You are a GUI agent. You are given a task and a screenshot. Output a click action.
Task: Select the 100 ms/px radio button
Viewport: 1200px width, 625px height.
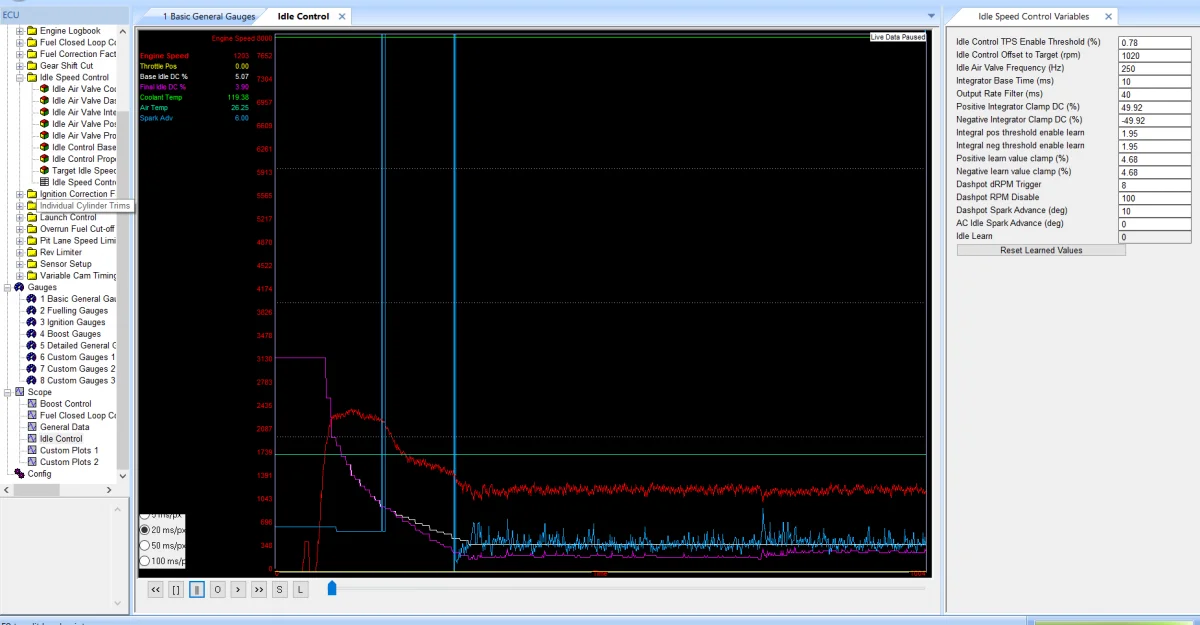point(145,561)
